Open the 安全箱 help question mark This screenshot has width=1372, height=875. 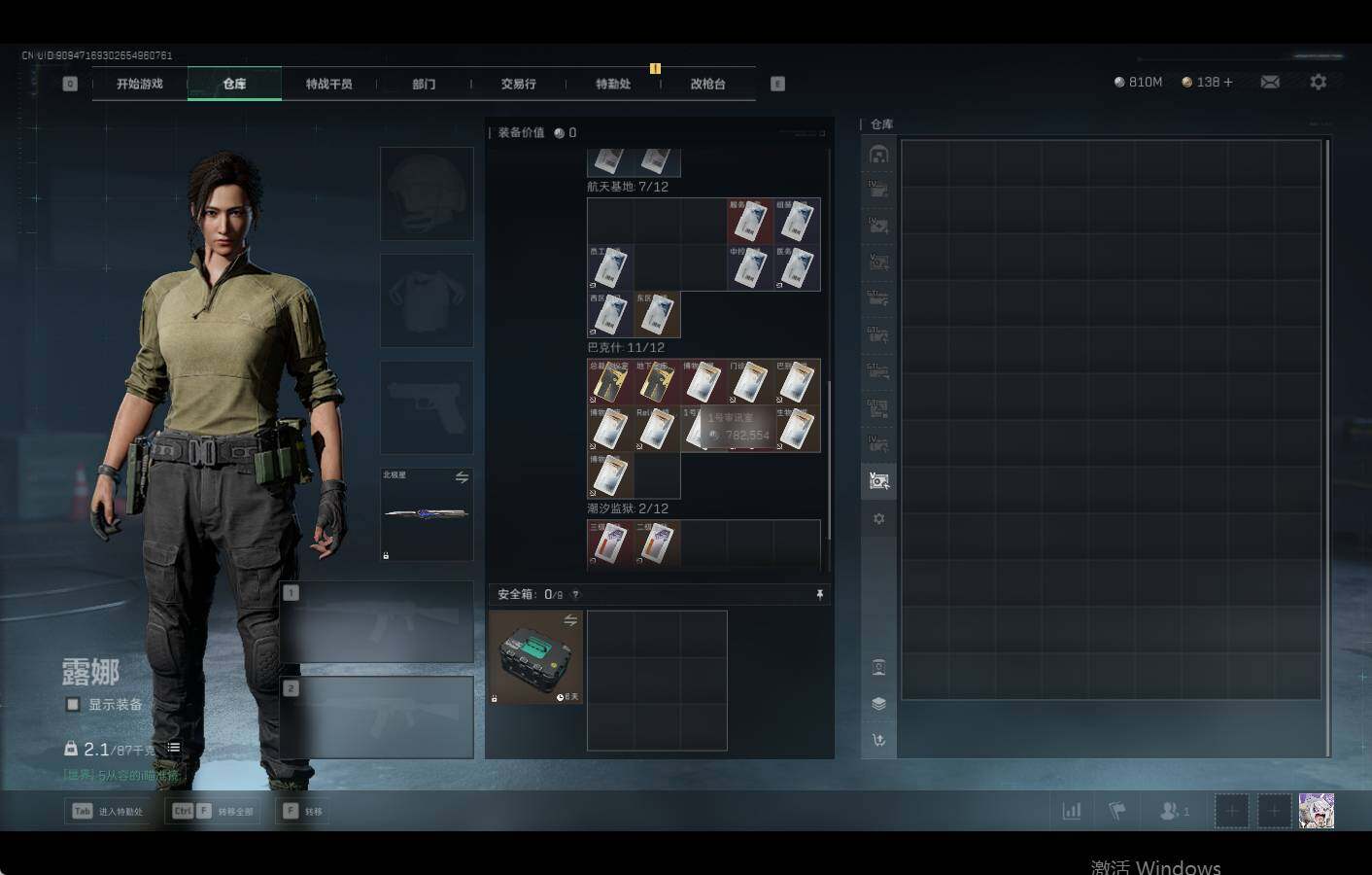575,594
